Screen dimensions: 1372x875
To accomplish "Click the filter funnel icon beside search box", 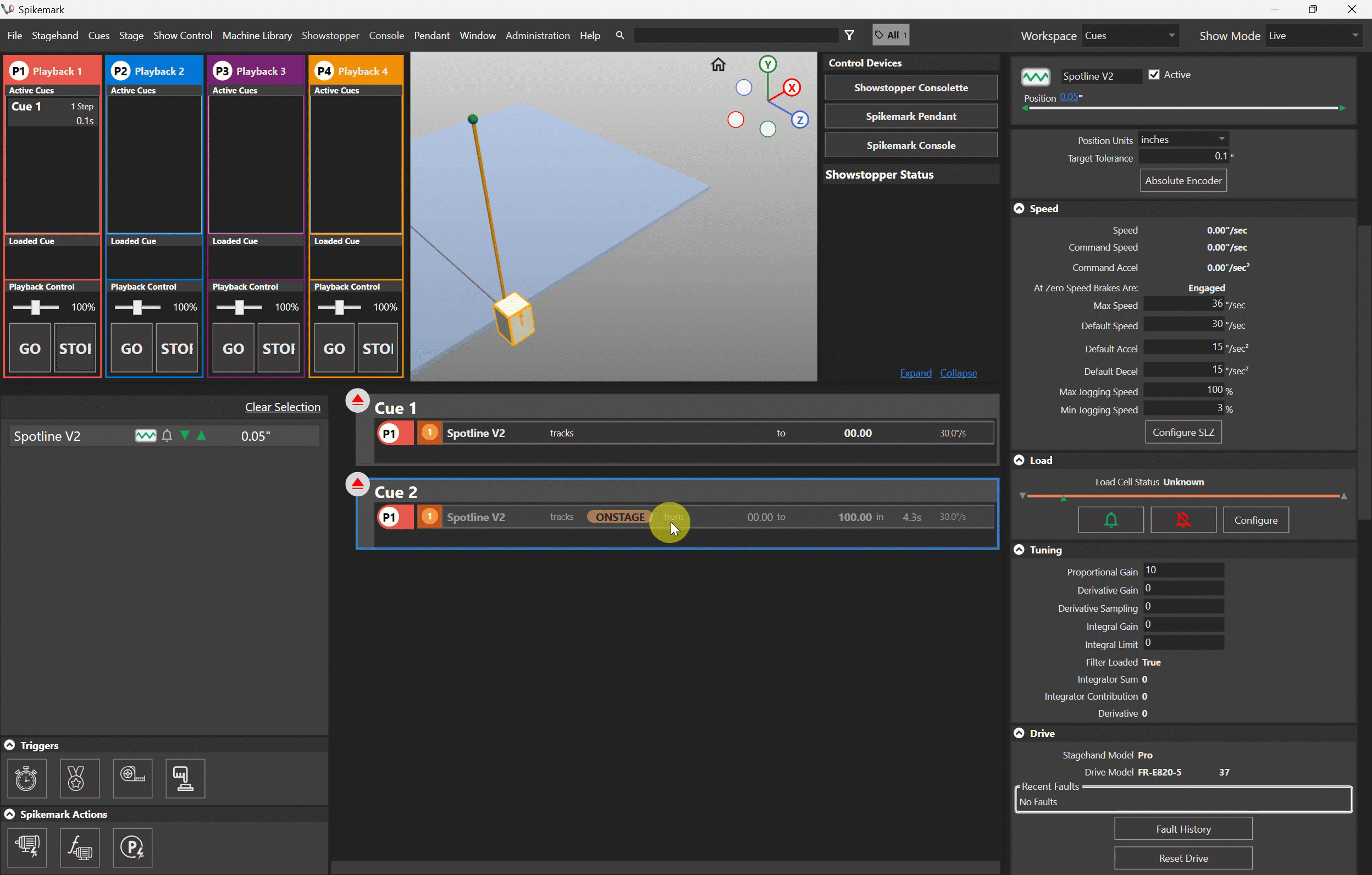I will pos(849,35).
